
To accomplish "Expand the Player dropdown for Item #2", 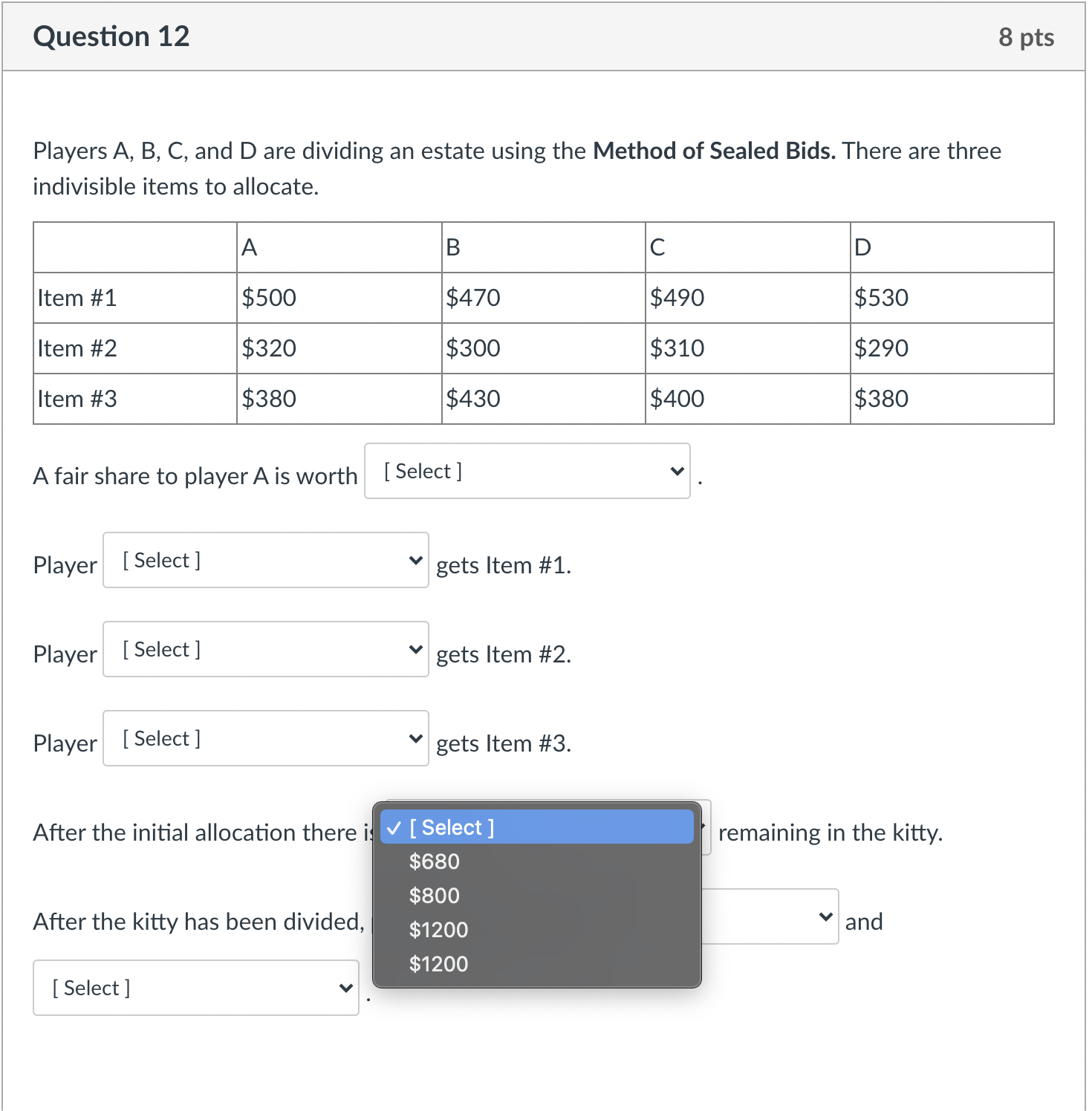I will click(265, 648).
